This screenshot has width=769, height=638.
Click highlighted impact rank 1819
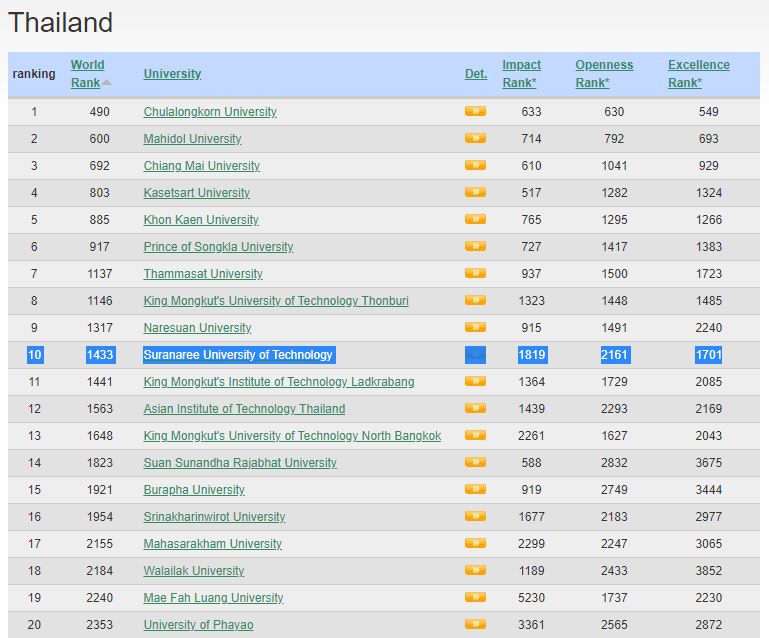tap(533, 355)
